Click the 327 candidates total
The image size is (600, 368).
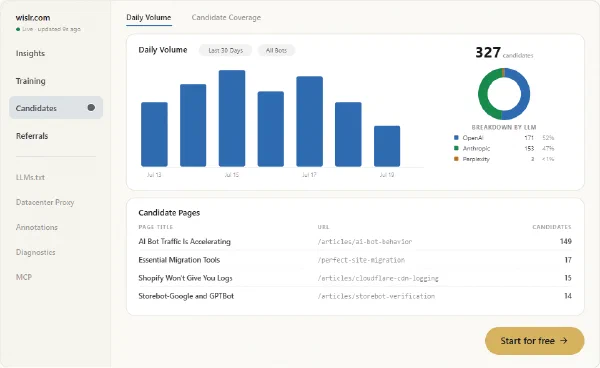pyautogui.click(x=504, y=52)
